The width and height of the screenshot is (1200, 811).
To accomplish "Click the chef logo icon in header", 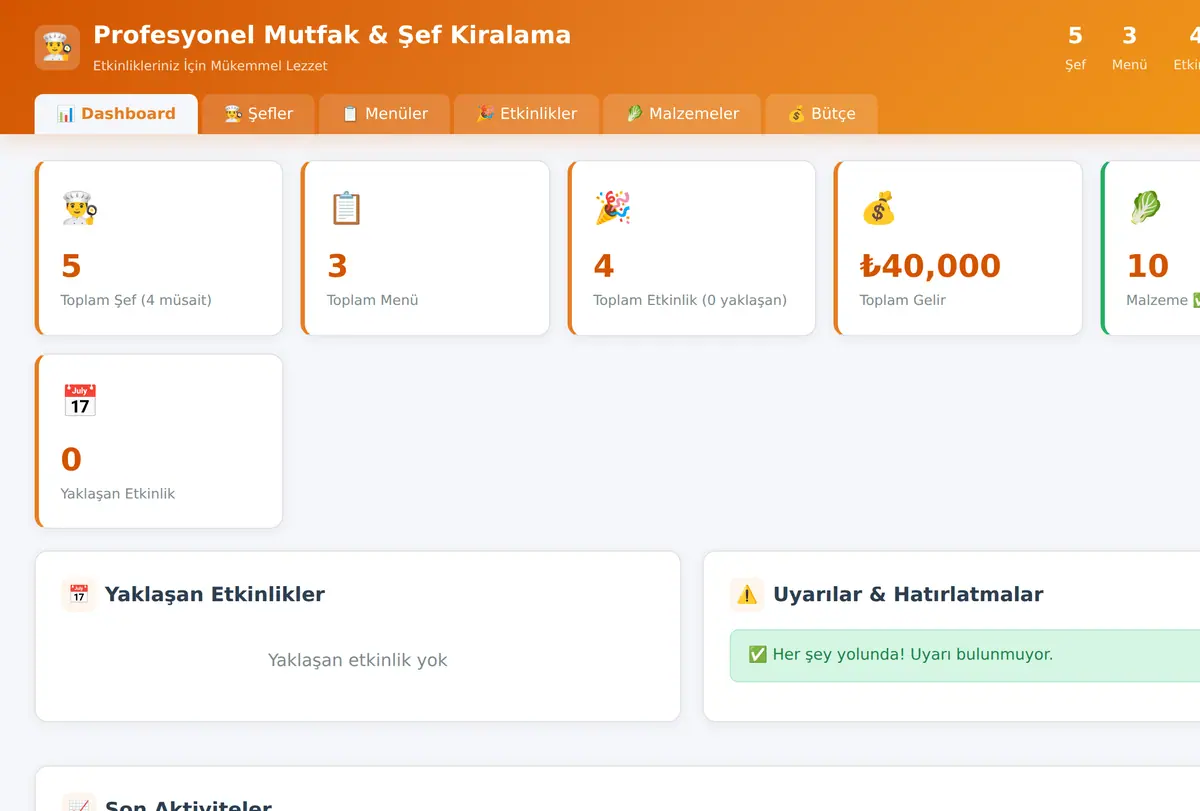I will (57, 47).
